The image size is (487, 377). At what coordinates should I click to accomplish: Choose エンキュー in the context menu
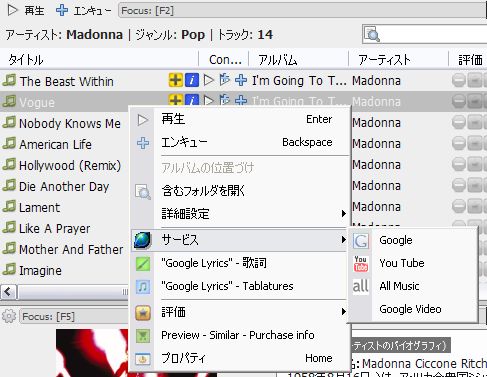(240, 142)
